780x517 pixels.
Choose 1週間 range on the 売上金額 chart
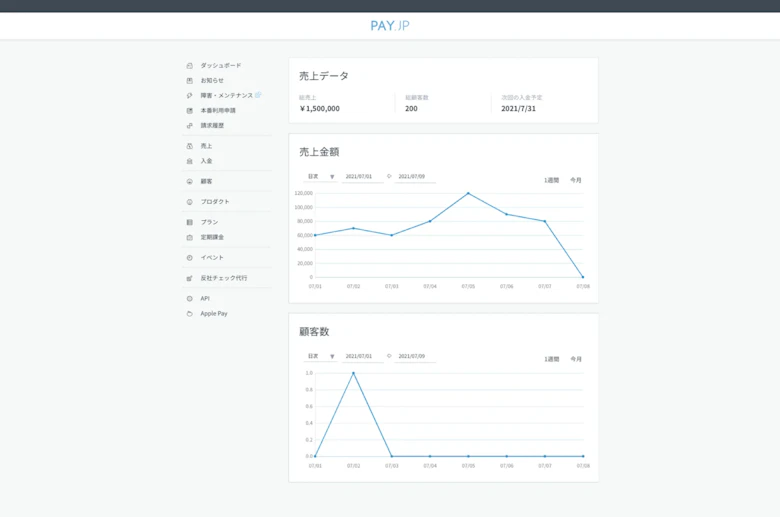(x=551, y=180)
